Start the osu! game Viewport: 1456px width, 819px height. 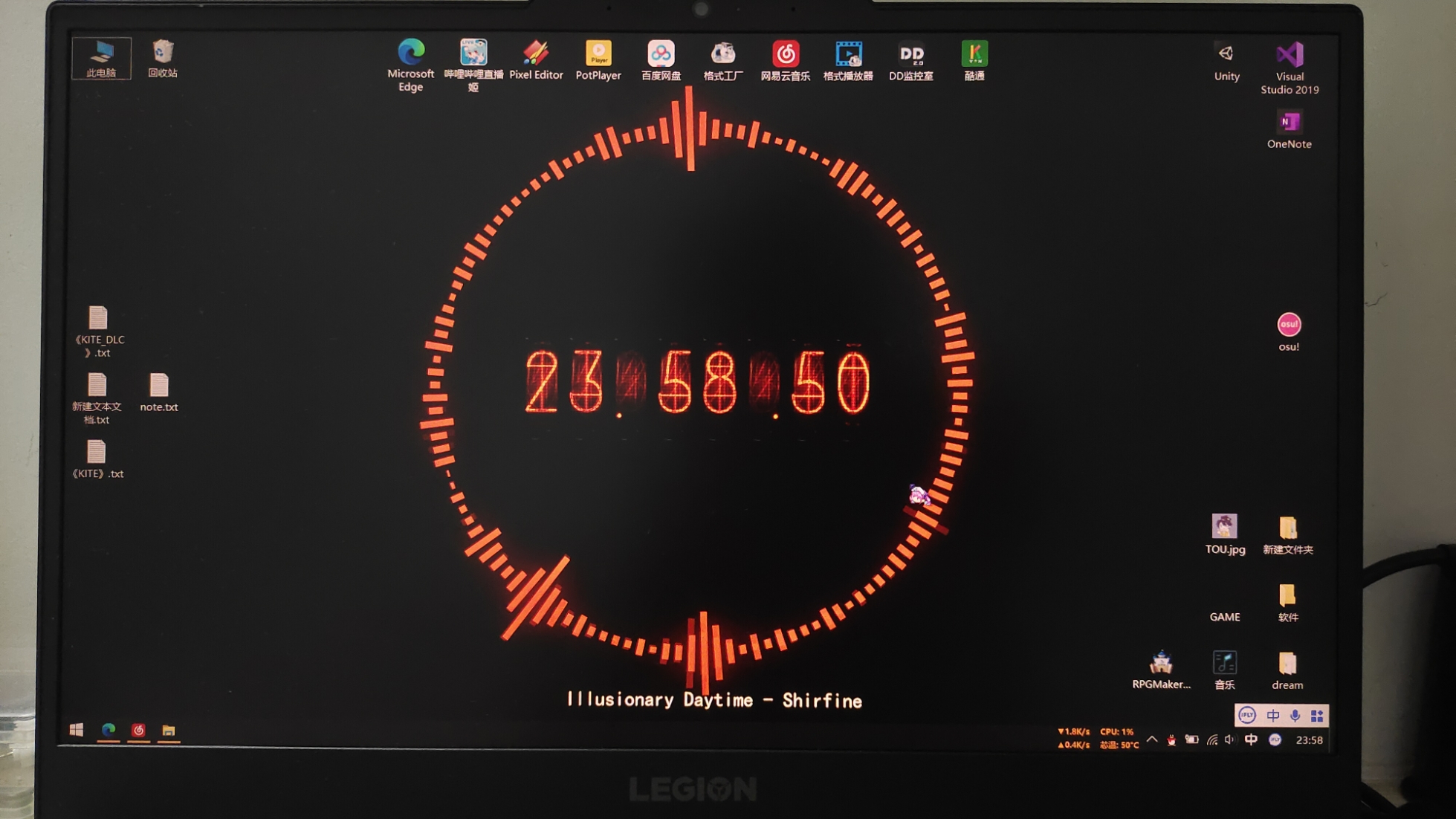pos(1289,325)
